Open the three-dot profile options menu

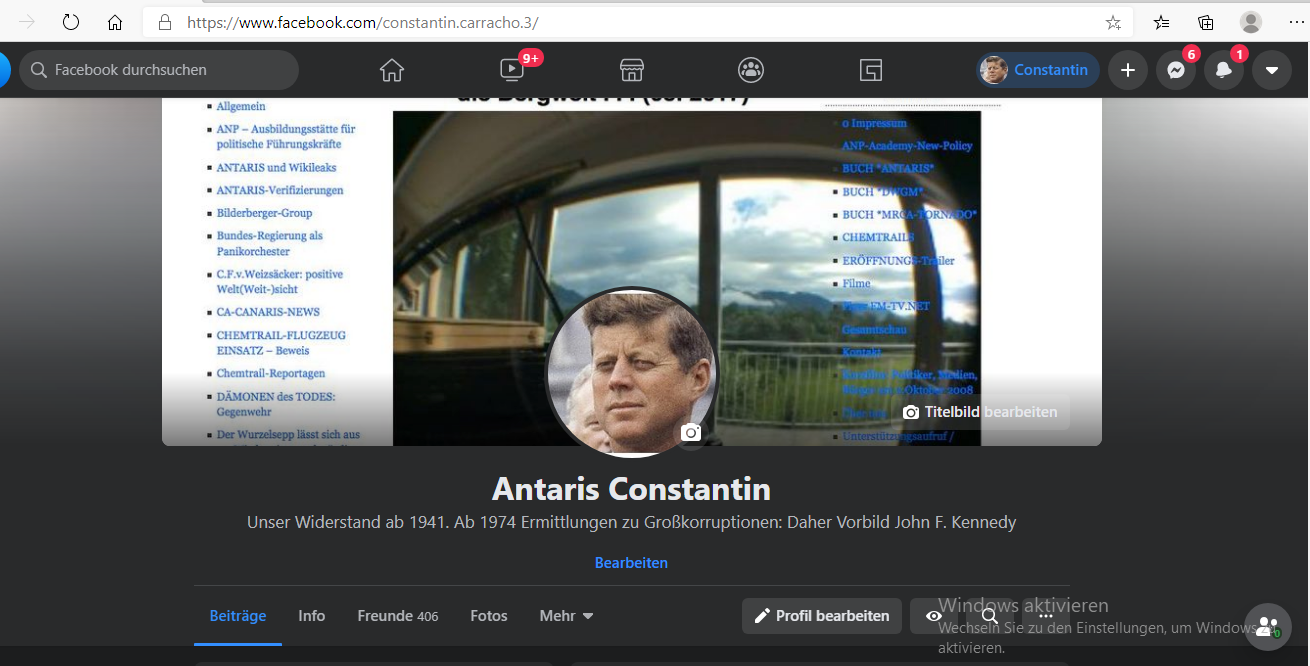tap(1046, 616)
